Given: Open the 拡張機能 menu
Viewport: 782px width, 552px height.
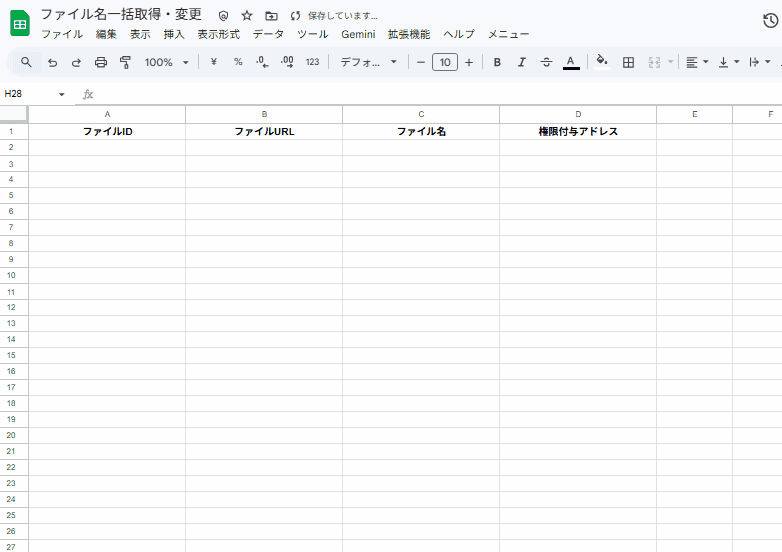Looking at the screenshot, I should pyautogui.click(x=409, y=34).
